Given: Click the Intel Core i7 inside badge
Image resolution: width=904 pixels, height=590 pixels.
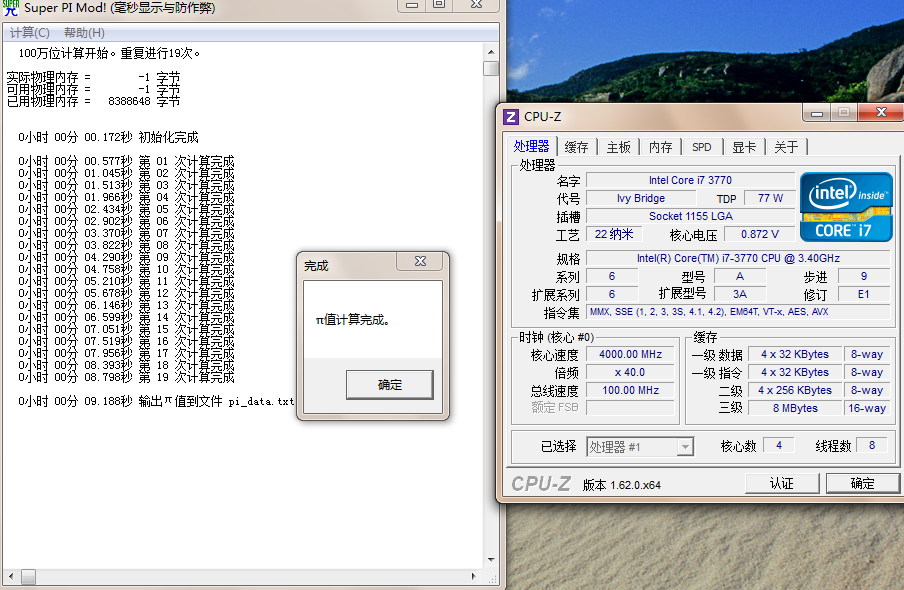Looking at the screenshot, I should coord(846,206).
